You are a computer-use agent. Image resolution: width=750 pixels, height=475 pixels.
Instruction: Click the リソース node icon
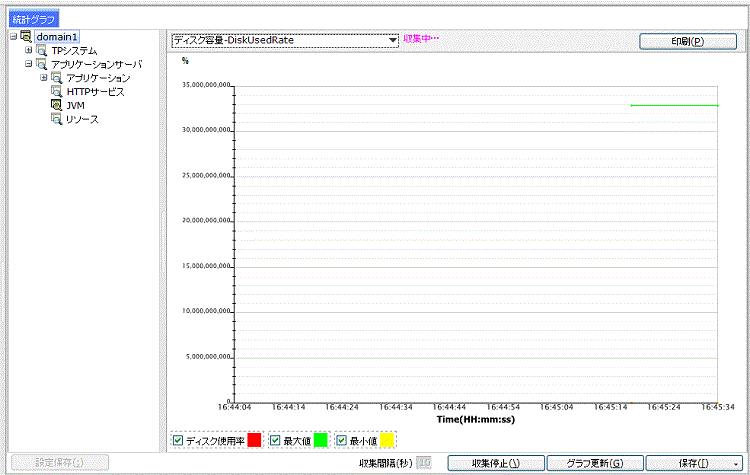(57, 119)
